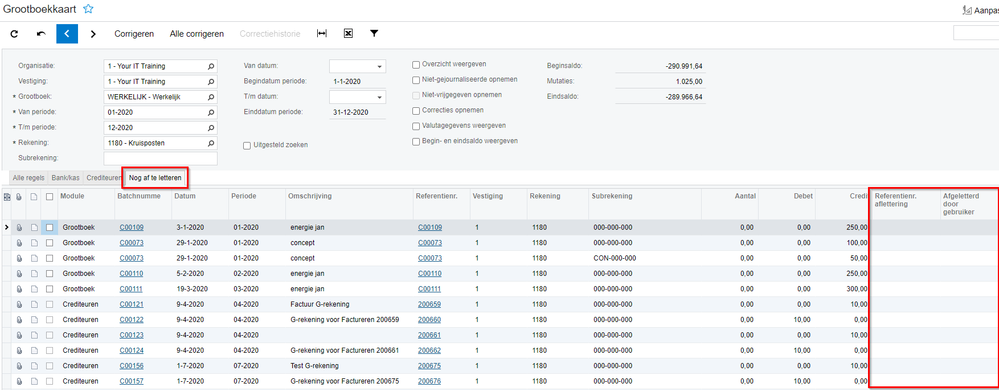The height and width of the screenshot is (390, 999).
Task: Click the Corrigeren button
Action: pos(134,34)
